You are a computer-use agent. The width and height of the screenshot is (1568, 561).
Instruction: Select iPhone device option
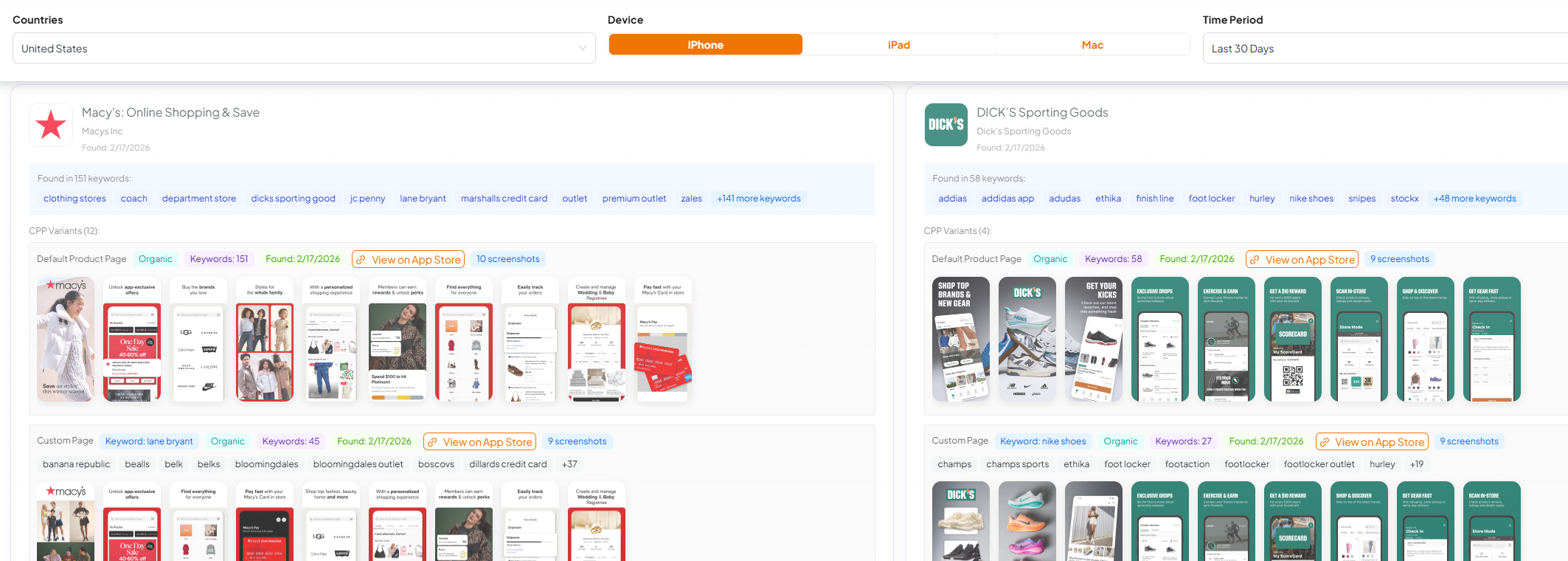(705, 45)
